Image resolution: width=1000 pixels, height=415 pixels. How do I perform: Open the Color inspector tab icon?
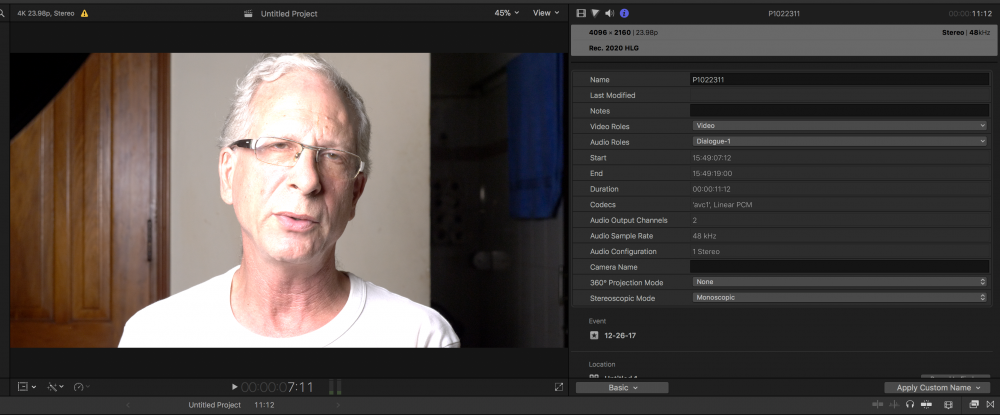[x=595, y=13]
